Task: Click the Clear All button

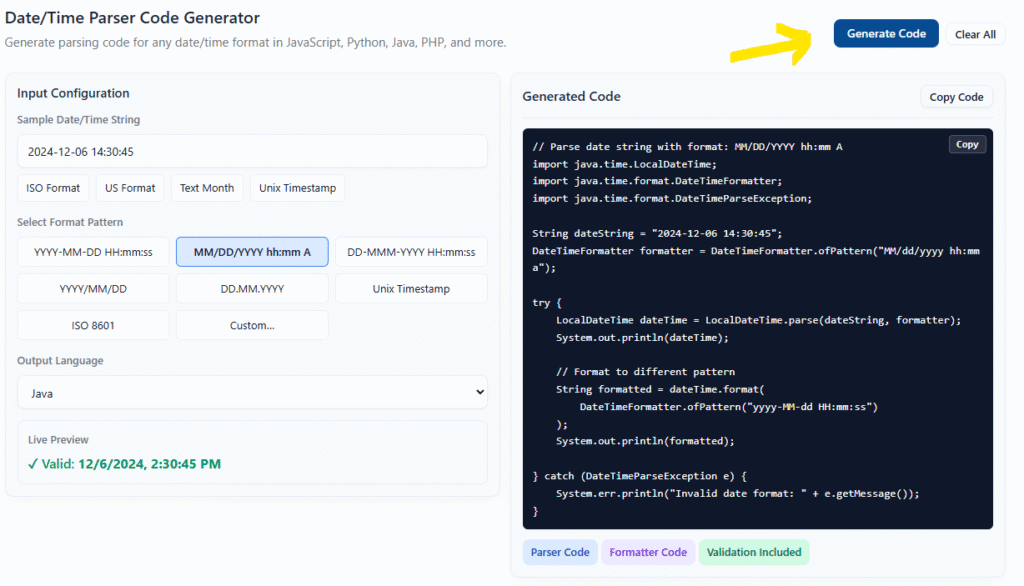Action: pos(975,33)
